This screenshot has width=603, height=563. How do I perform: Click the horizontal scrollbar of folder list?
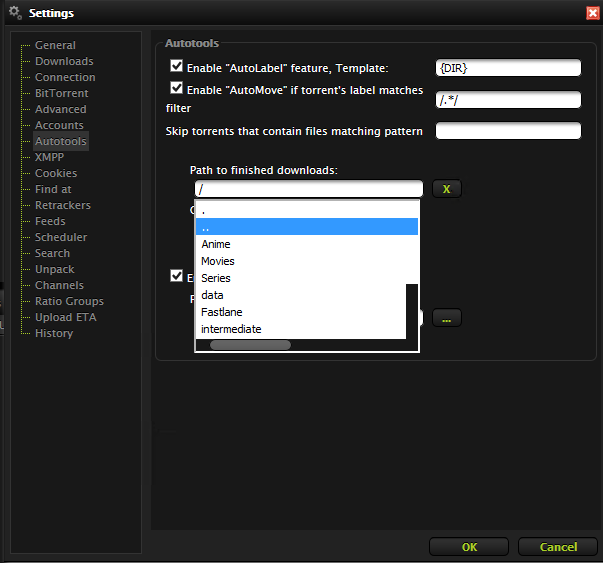click(250, 345)
